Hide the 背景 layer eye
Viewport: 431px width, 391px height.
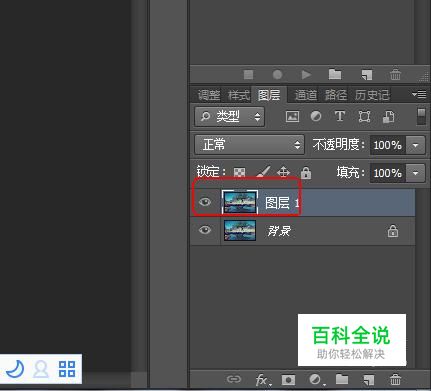click(x=205, y=230)
